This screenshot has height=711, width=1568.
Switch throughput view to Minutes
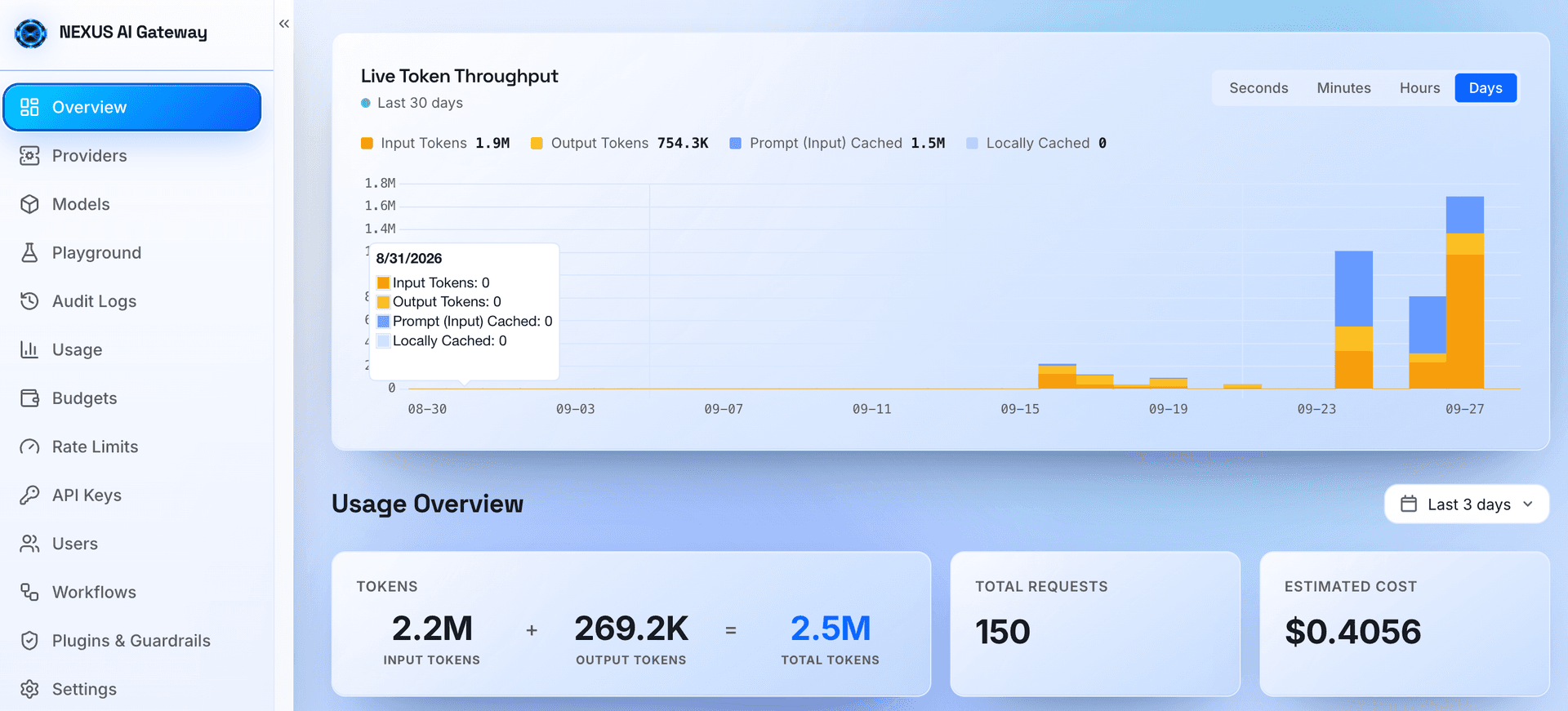(1343, 88)
